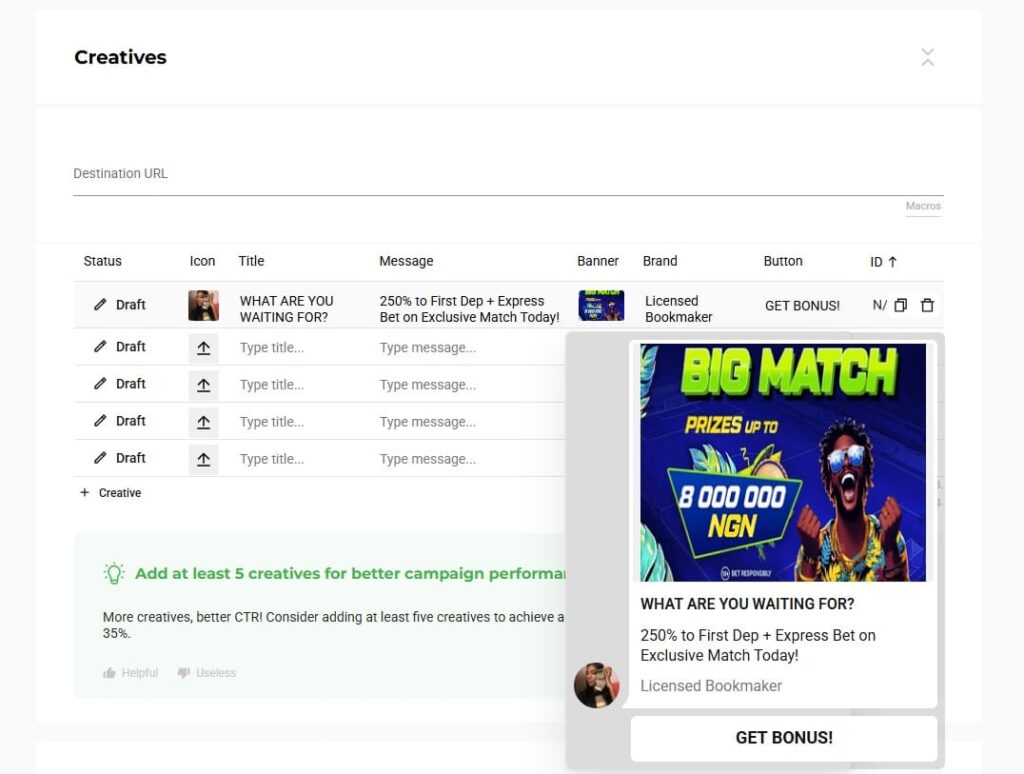Focus 'Type message...' field in fourth row
The width and height of the screenshot is (1024, 774).
[x=428, y=422]
